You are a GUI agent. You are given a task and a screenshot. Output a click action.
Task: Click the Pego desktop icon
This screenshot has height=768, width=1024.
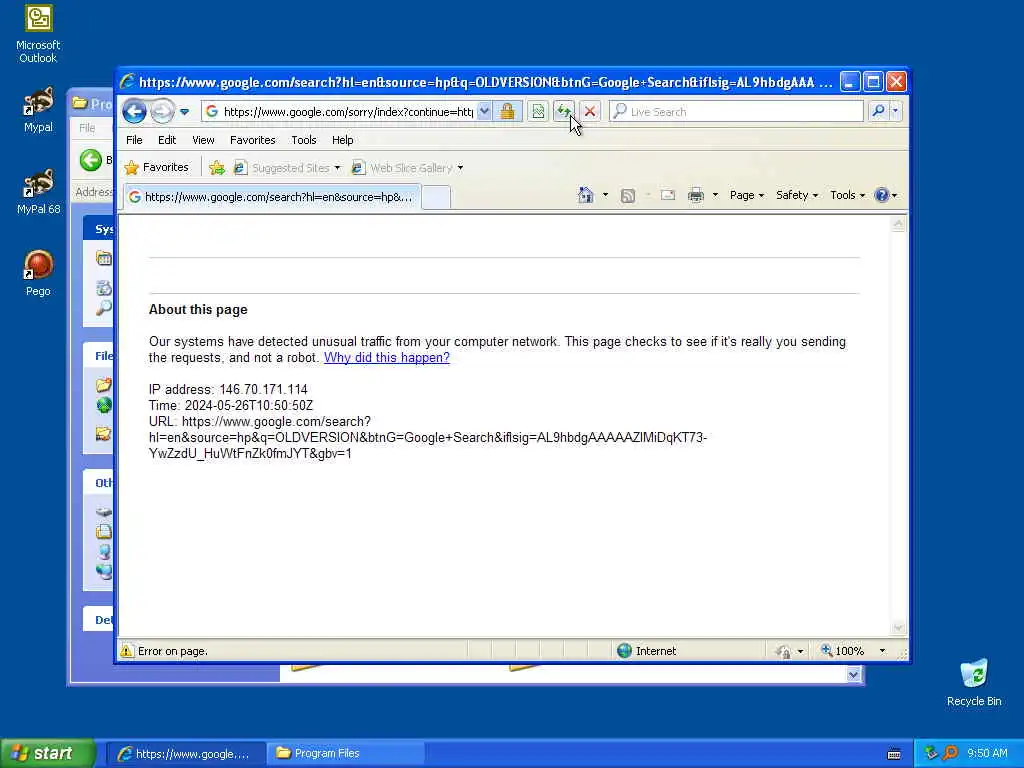point(39,273)
